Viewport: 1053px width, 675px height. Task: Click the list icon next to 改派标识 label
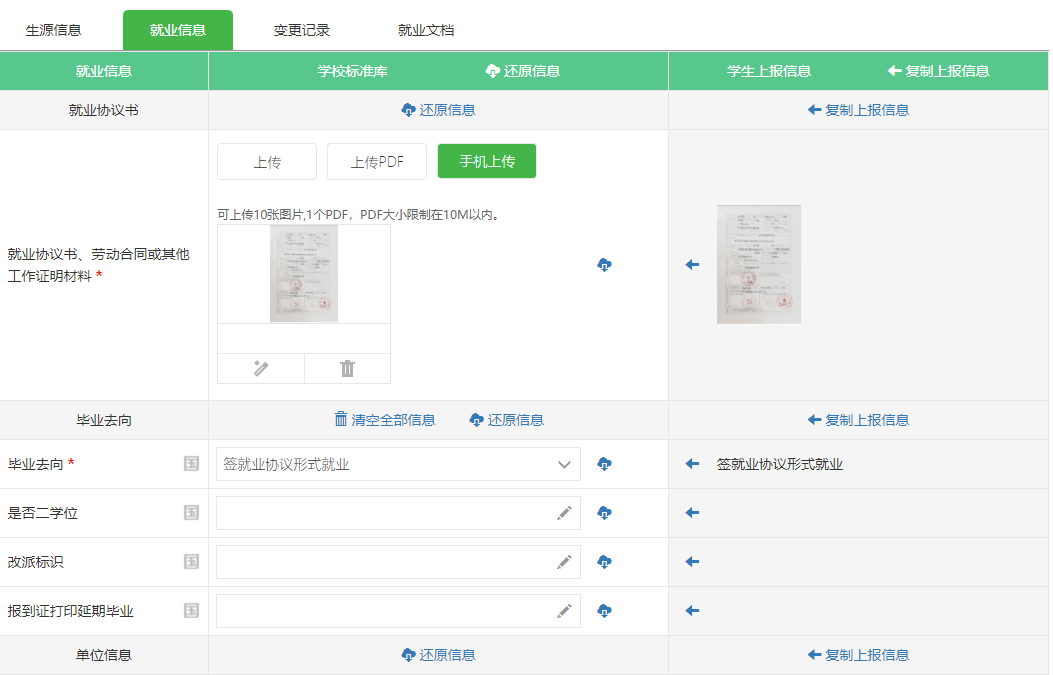tap(191, 562)
